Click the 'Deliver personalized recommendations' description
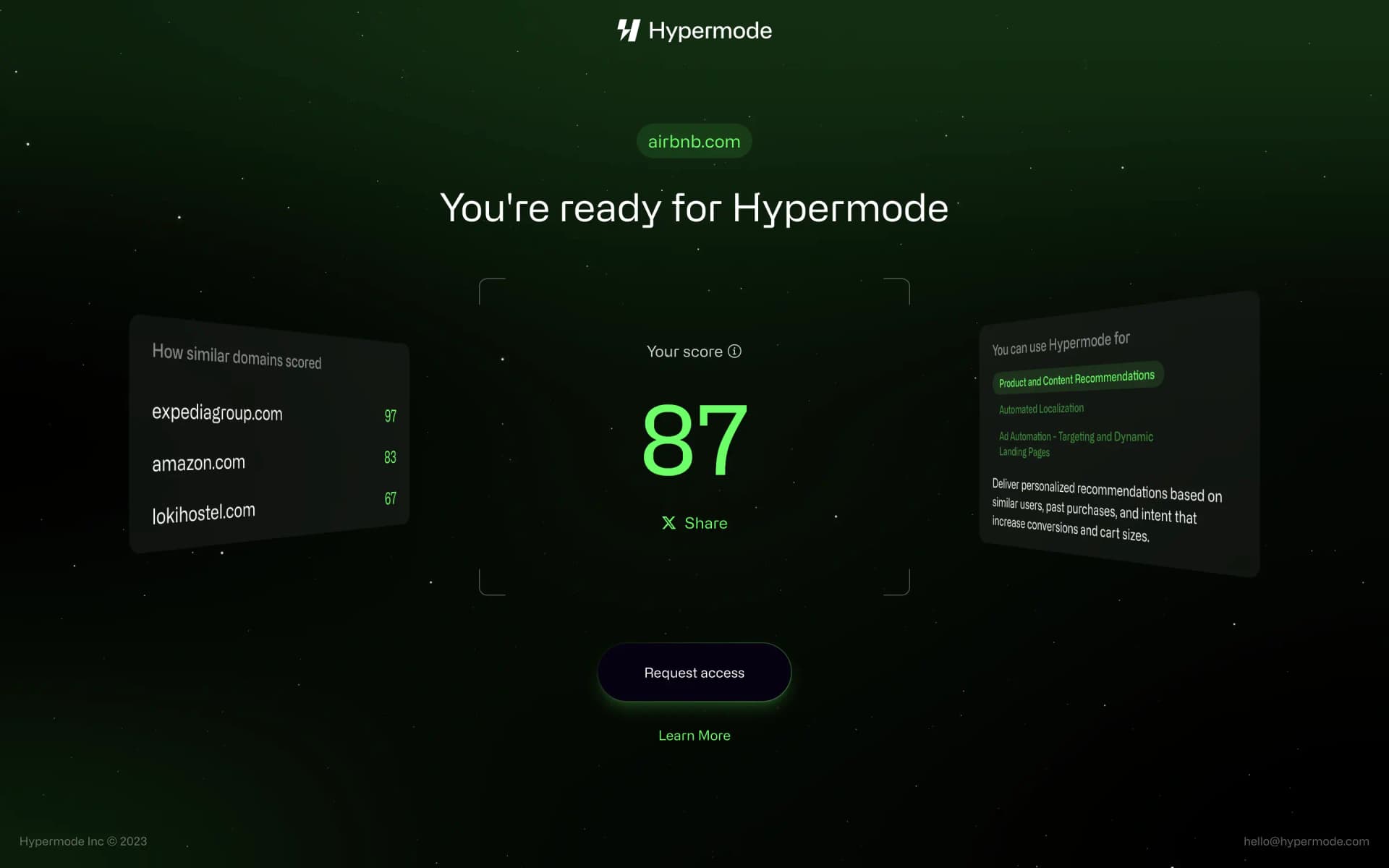The width and height of the screenshot is (1389, 868). tap(1107, 509)
